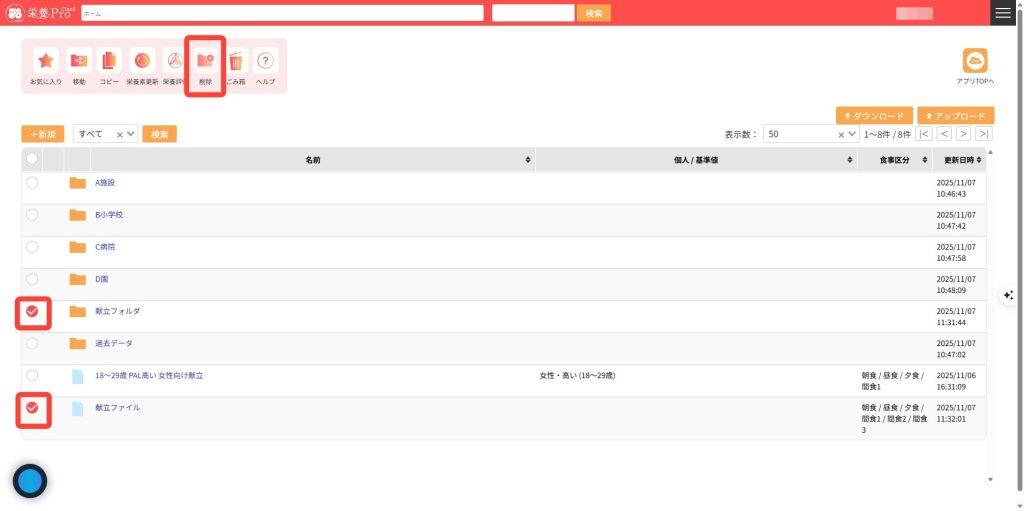This screenshot has height=511, width=1024.
Task: Open the hamburger menu in header
Action: pos(1003,13)
